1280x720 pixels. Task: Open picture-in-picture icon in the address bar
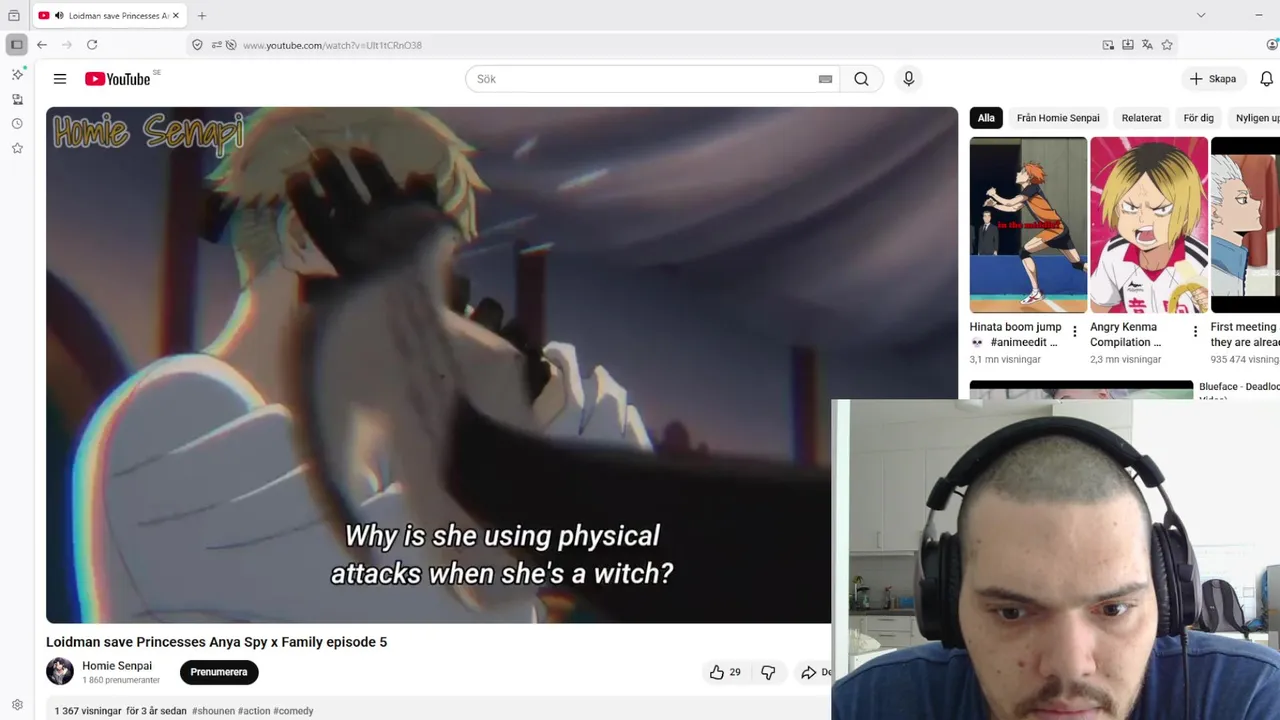[x=1108, y=45]
